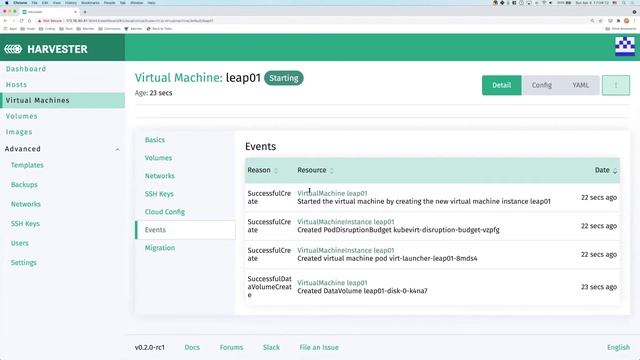Bookmark this page with the star icon
This screenshot has width=640, height=360.
point(600,20)
